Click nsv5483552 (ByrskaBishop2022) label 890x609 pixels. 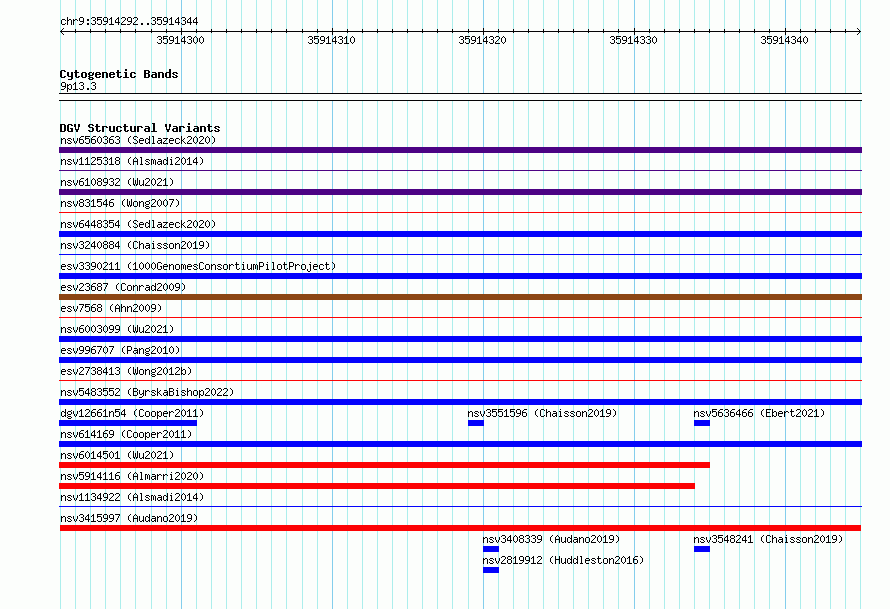point(147,392)
